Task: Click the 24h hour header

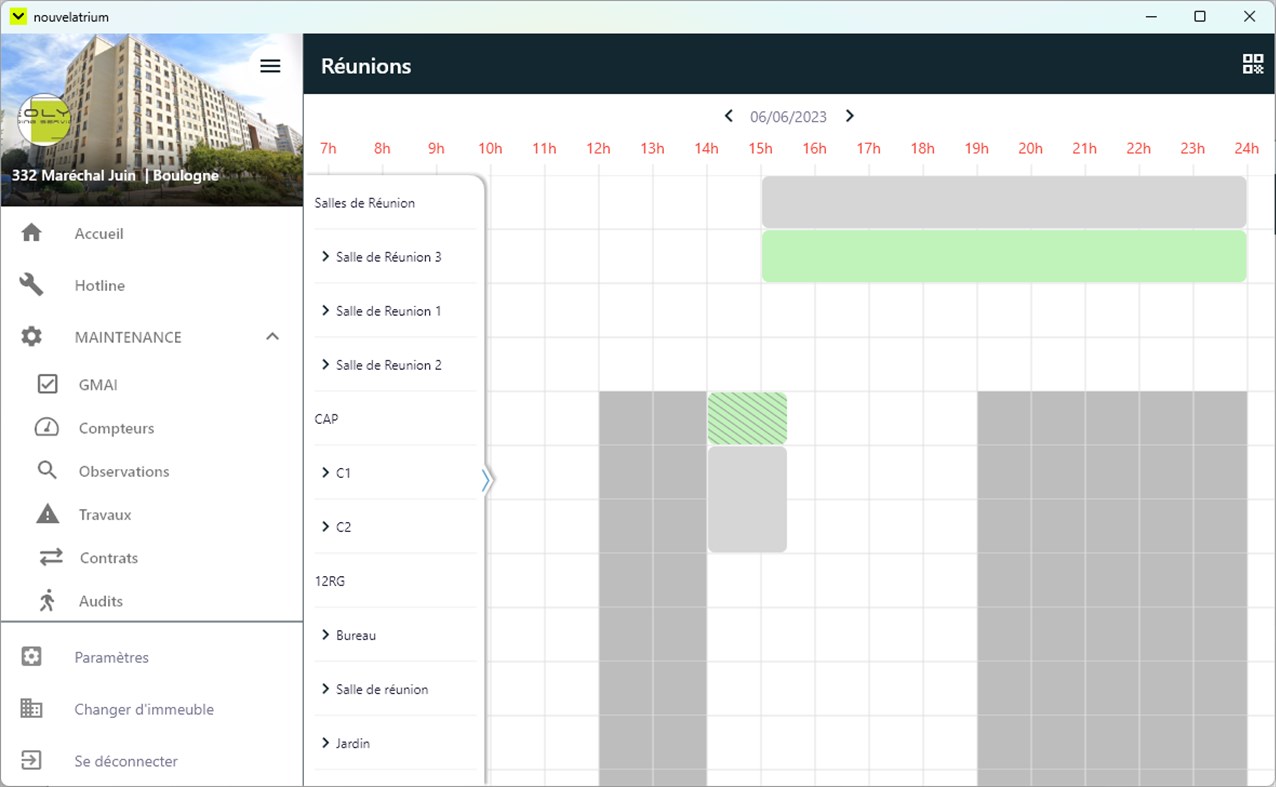Action: pyautogui.click(x=1246, y=148)
